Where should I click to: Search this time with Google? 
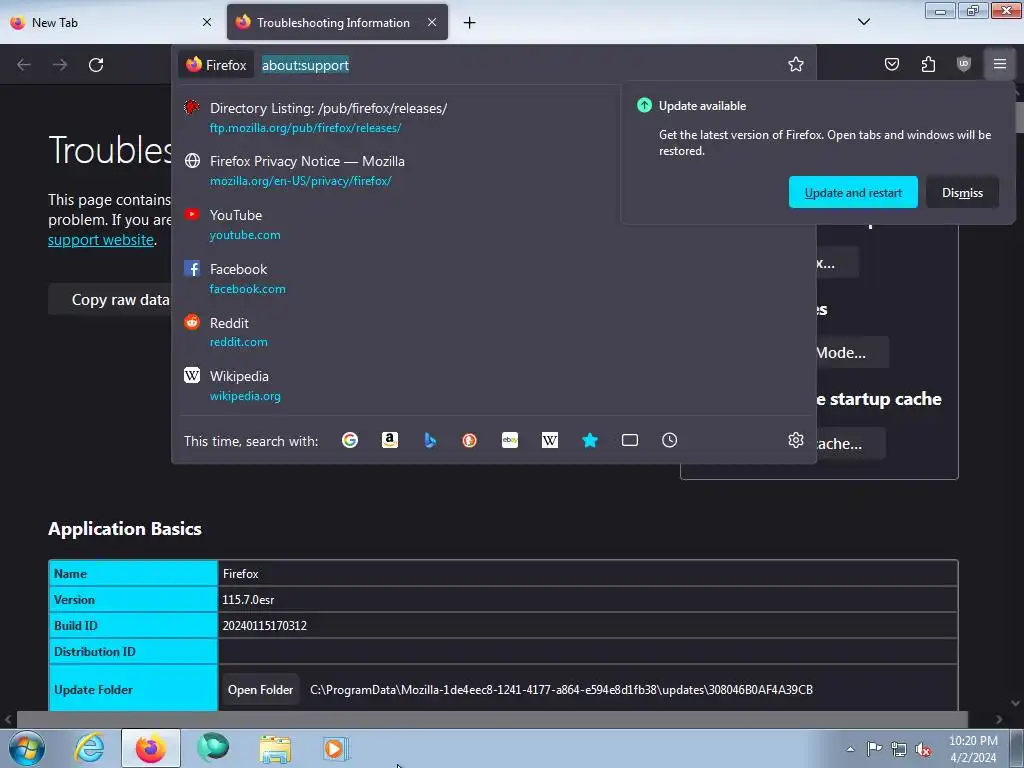point(350,440)
